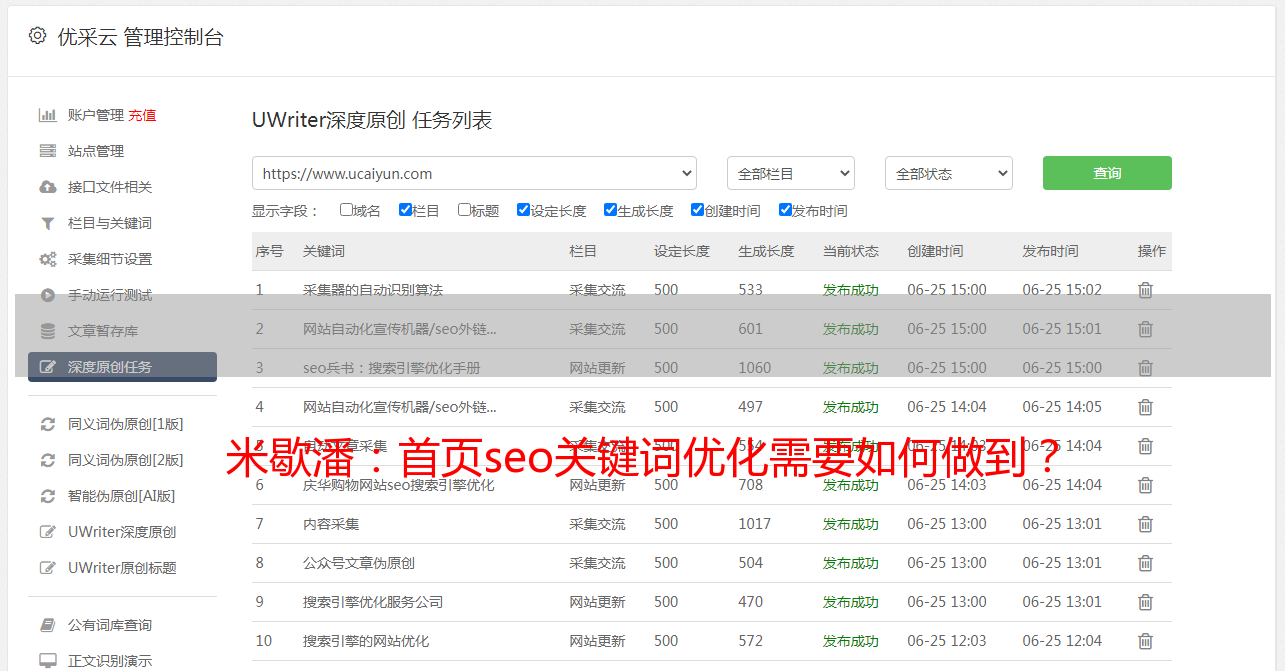The width and height of the screenshot is (1285, 671).
Task: Click the 当前状态 column header
Action: click(851, 251)
